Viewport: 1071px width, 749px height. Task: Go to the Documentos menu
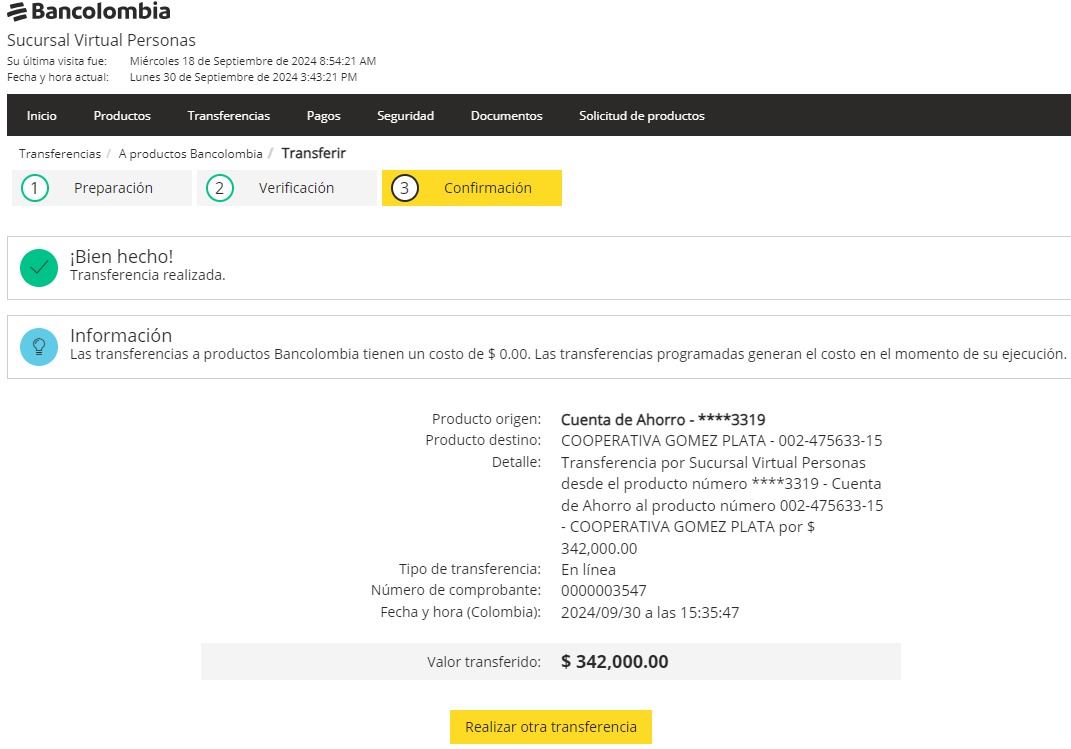[506, 116]
